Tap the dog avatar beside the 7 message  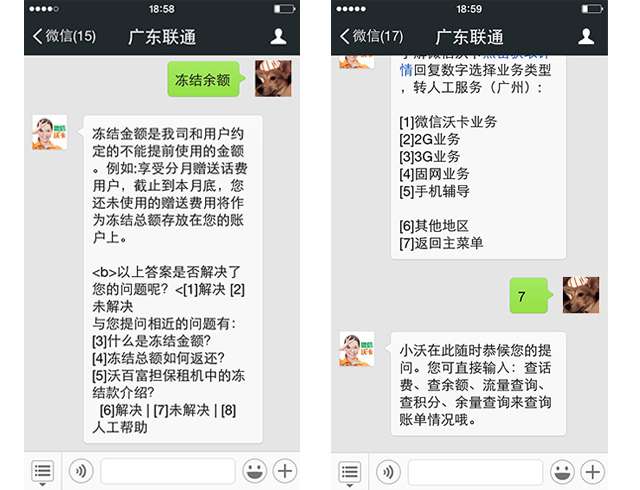click(x=581, y=295)
